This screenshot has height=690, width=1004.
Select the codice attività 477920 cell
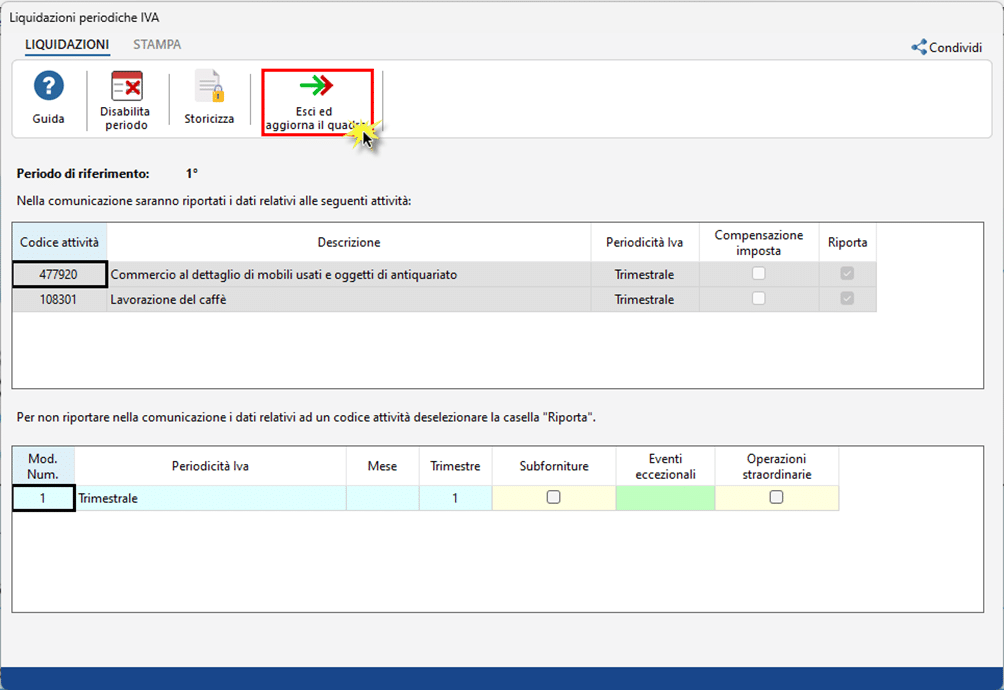pyautogui.click(x=59, y=274)
